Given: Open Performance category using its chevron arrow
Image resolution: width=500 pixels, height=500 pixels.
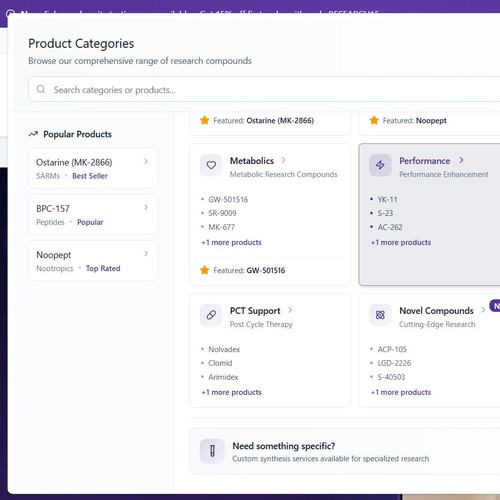Looking at the screenshot, I should (461, 160).
